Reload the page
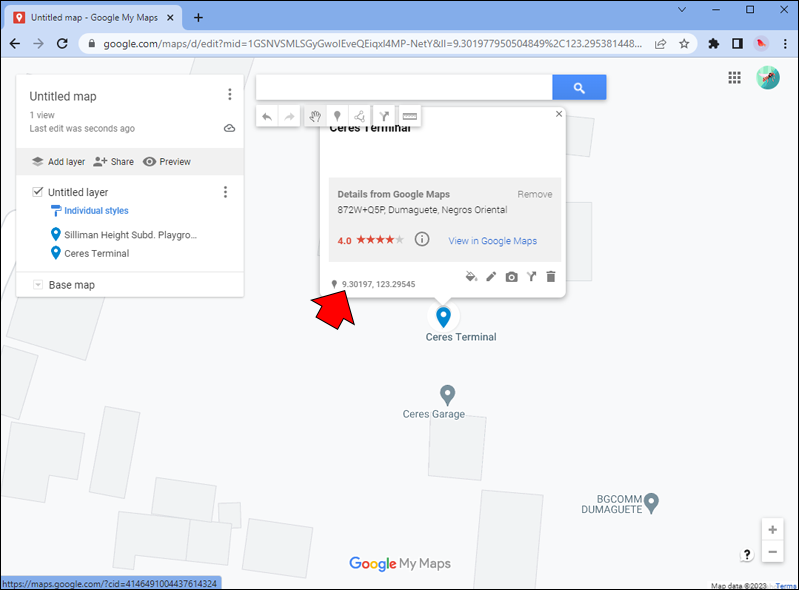799x590 pixels. (x=62, y=44)
